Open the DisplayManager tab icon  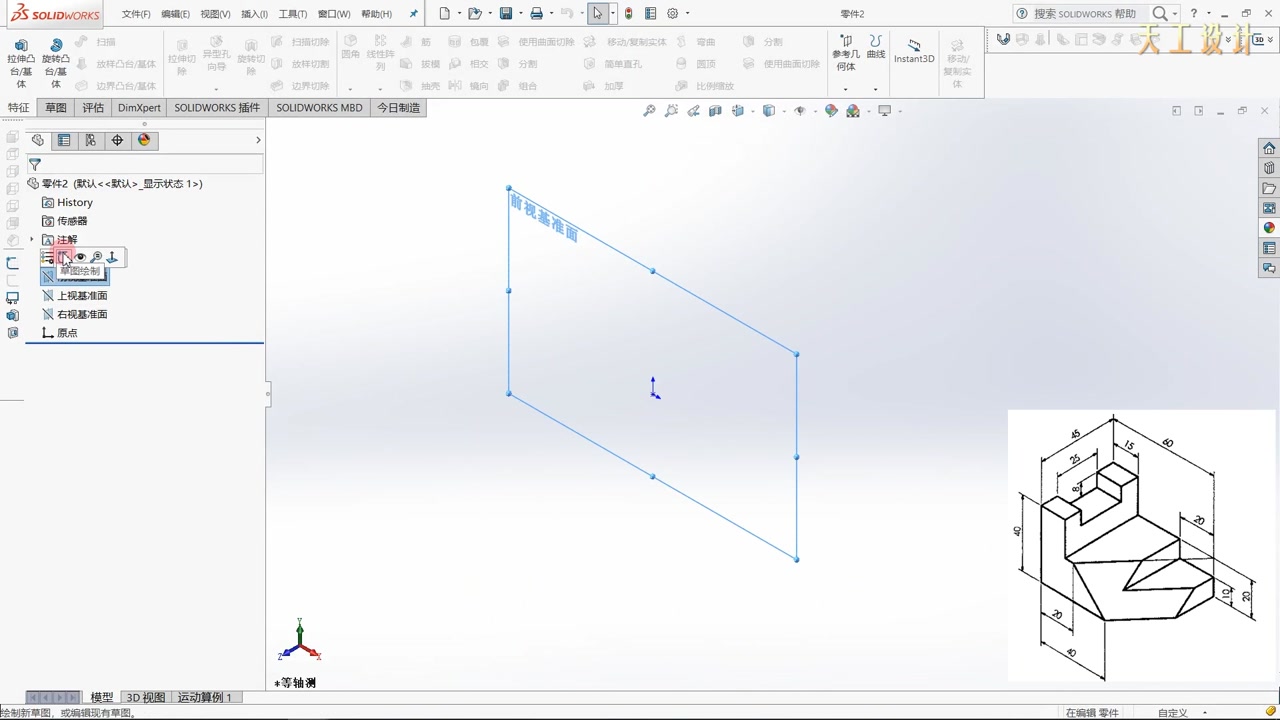pos(144,140)
